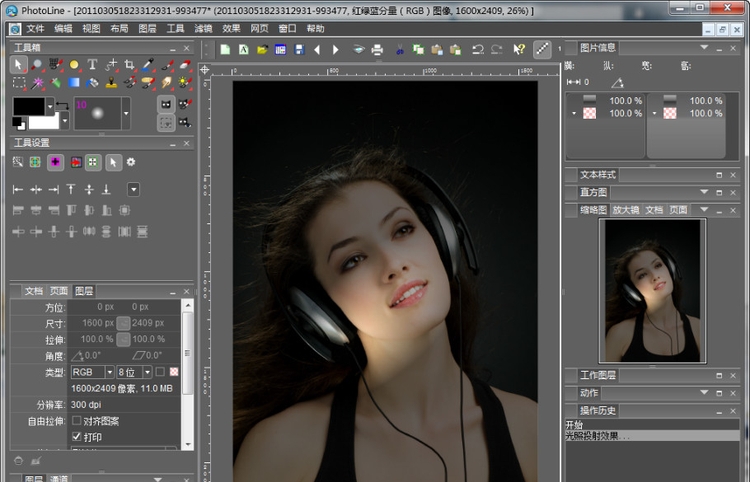
Task: Select the 开始 history entry
Action: [x=576, y=425]
